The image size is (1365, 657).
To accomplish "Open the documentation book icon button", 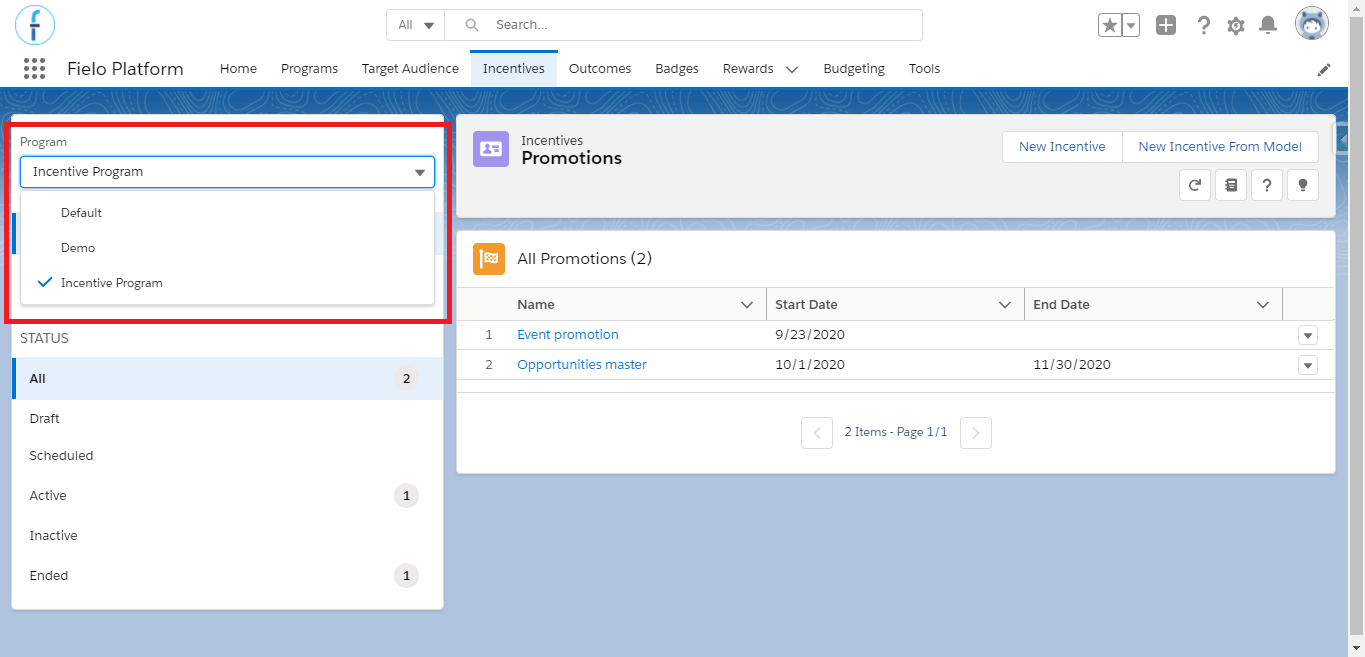I will pyautogui.click(x=1231, y=185).
